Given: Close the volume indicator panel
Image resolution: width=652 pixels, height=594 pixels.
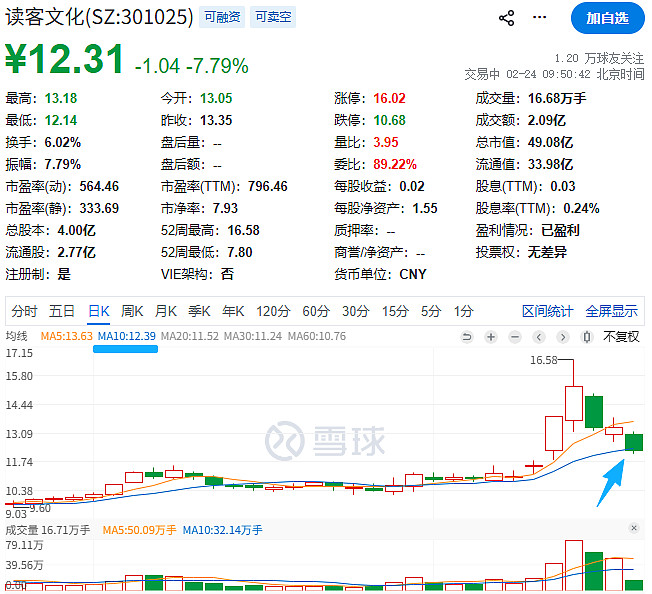Looking at the screenshot, I should 634,528.
